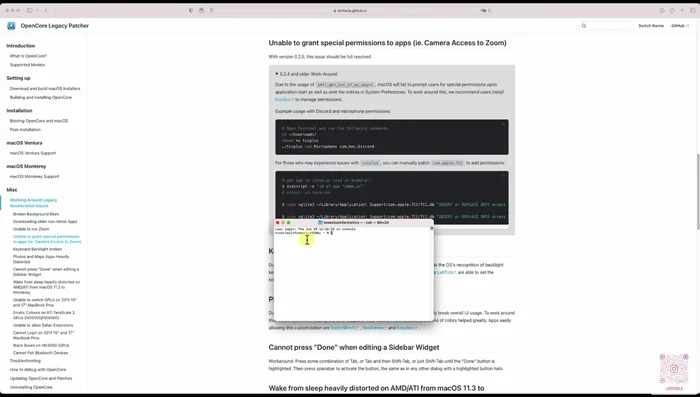
Task: Open Uninstalling OpenCore sidebar page
Action: [31, 387]
